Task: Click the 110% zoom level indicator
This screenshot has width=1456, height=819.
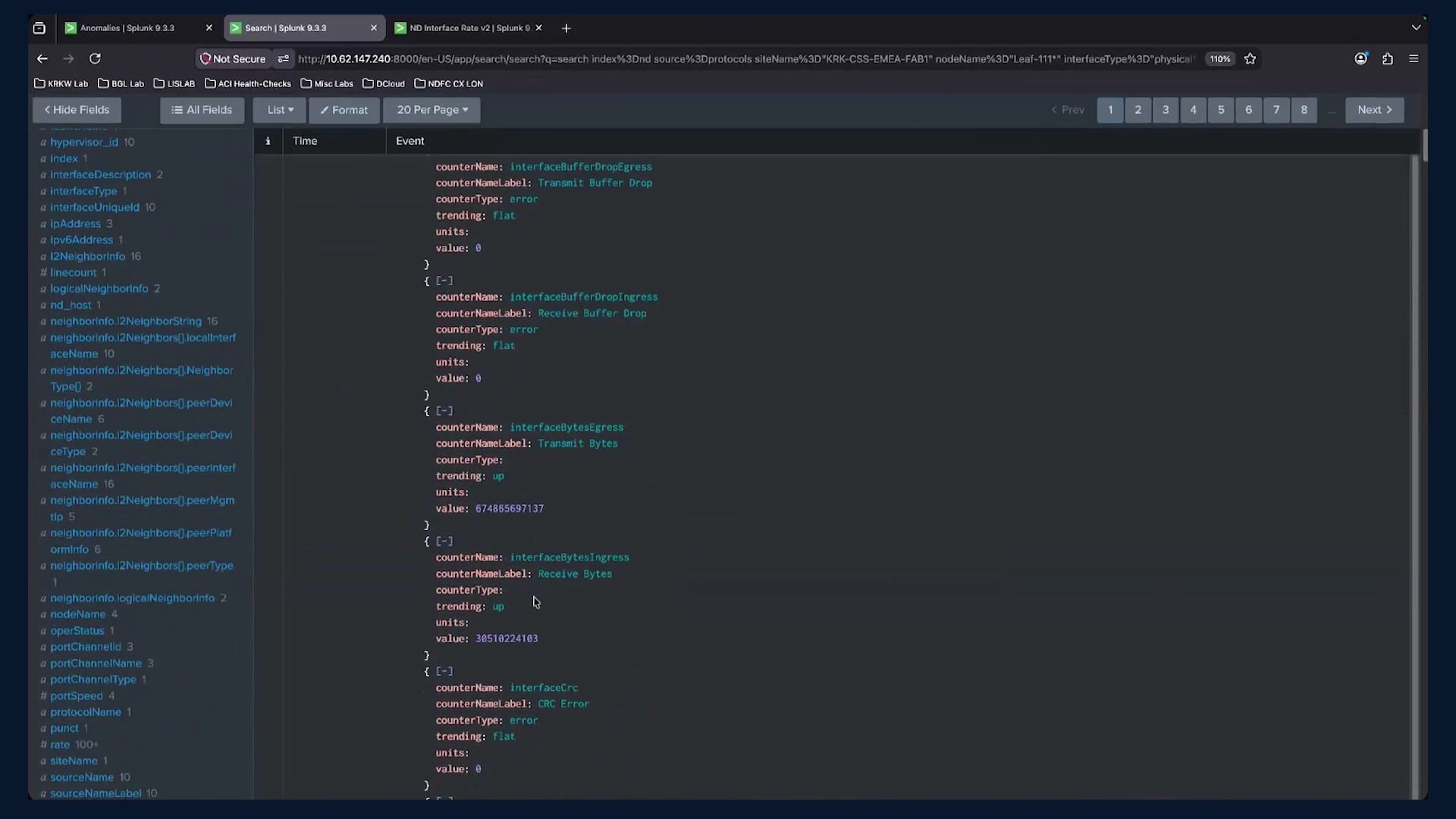Action: [1219, 58]
